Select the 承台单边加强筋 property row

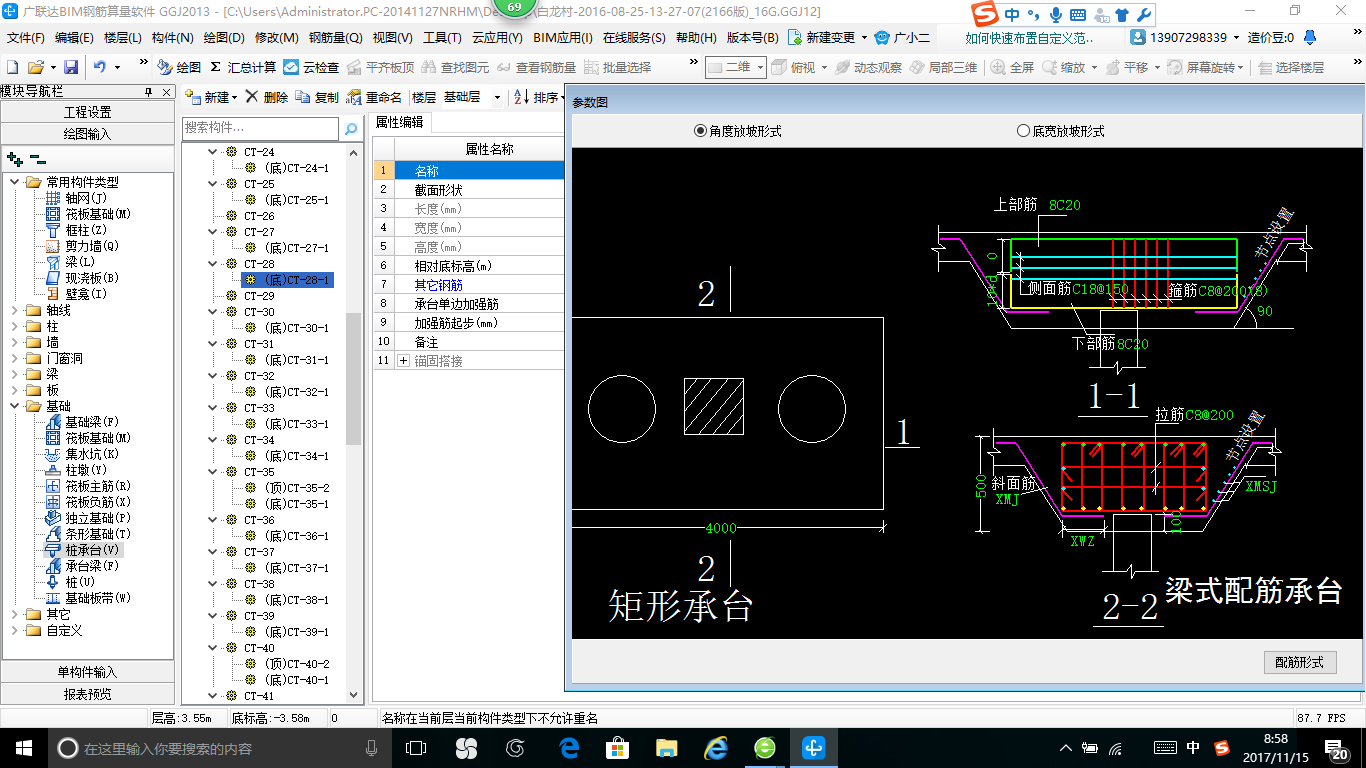469,304
